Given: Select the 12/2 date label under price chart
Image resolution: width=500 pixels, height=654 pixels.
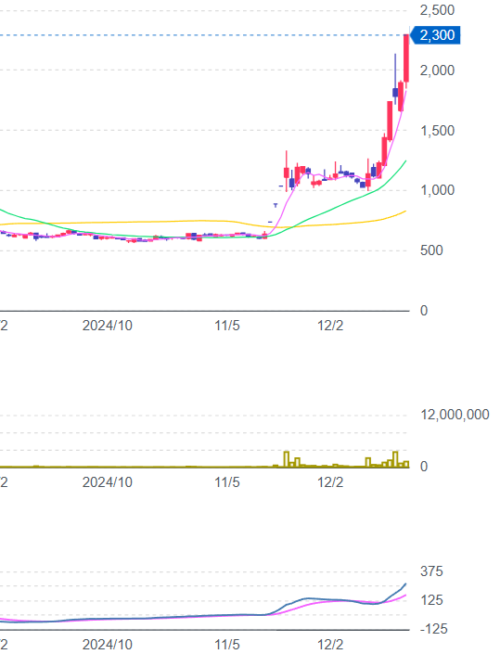Looking at the screenshot, I should tap(330, 325).
